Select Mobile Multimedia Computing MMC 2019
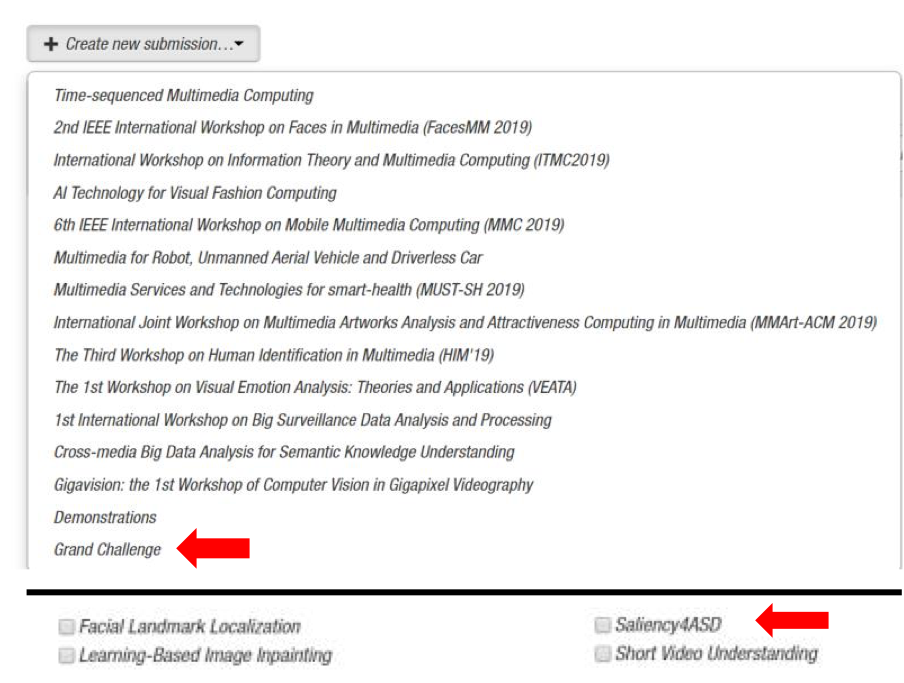Screen dimensions: 904x683 (309, 225)
